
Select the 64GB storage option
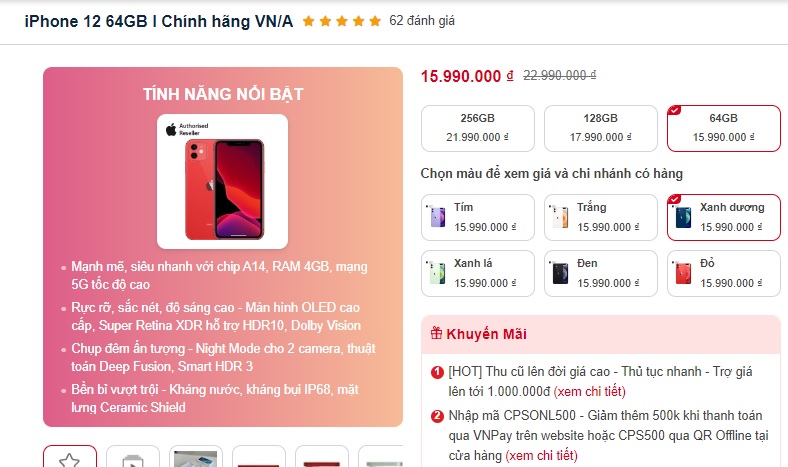(x=724, y=128)
